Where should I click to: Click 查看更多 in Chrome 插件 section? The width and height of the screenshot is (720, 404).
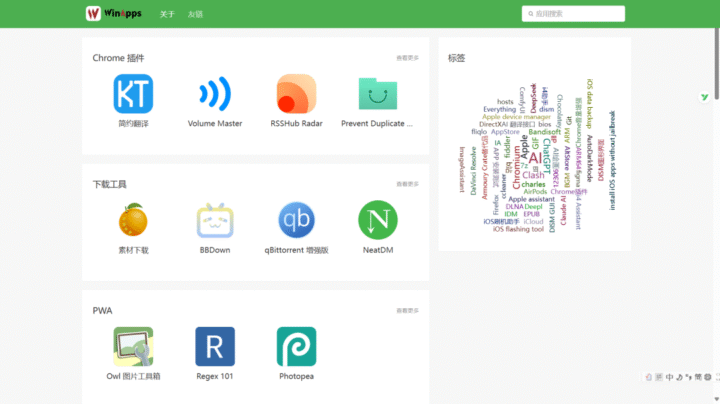tap(407, 58)
